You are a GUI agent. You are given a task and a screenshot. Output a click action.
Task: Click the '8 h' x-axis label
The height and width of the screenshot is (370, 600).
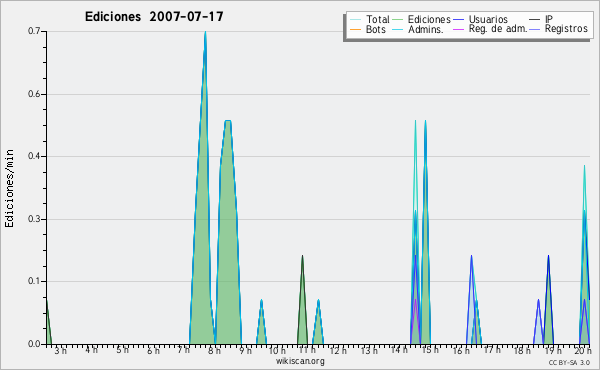215,351
